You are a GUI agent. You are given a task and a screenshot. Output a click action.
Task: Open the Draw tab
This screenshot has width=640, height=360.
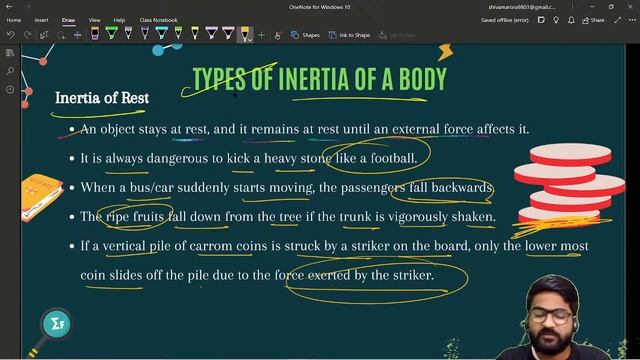(68, 20)
